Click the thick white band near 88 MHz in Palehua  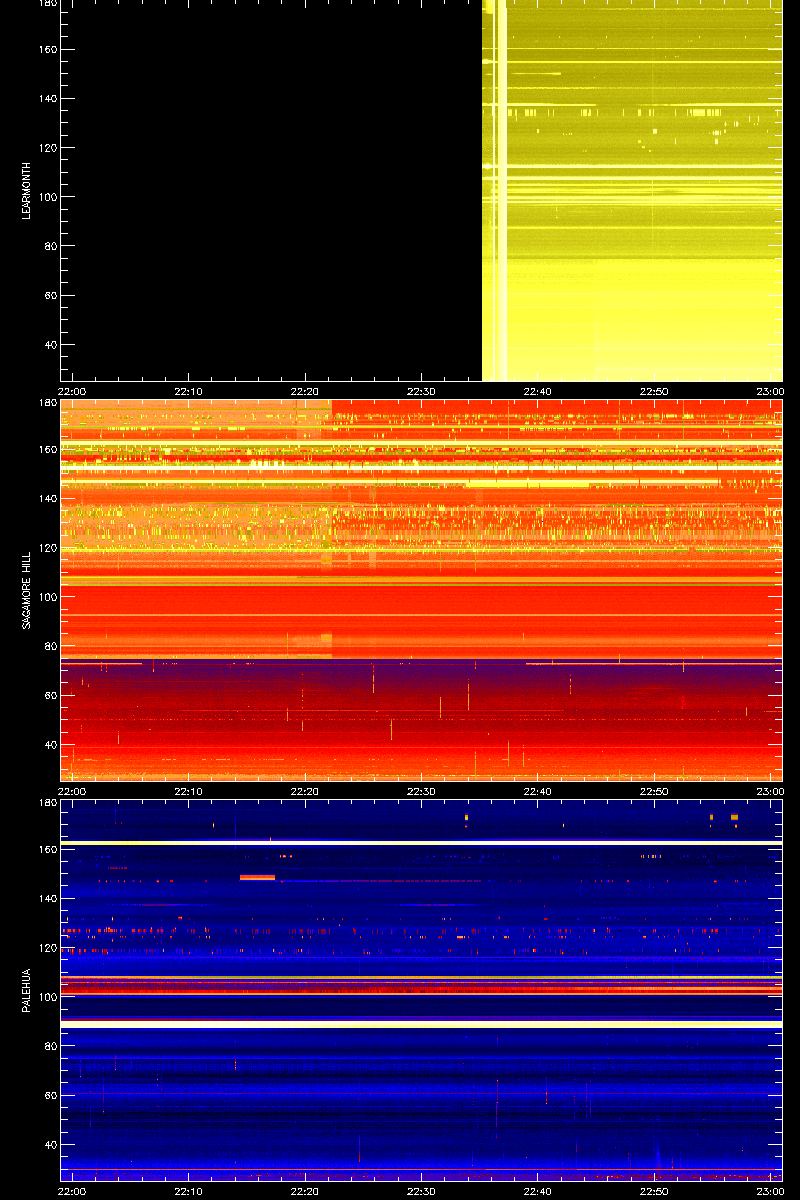coord(421,1024)
